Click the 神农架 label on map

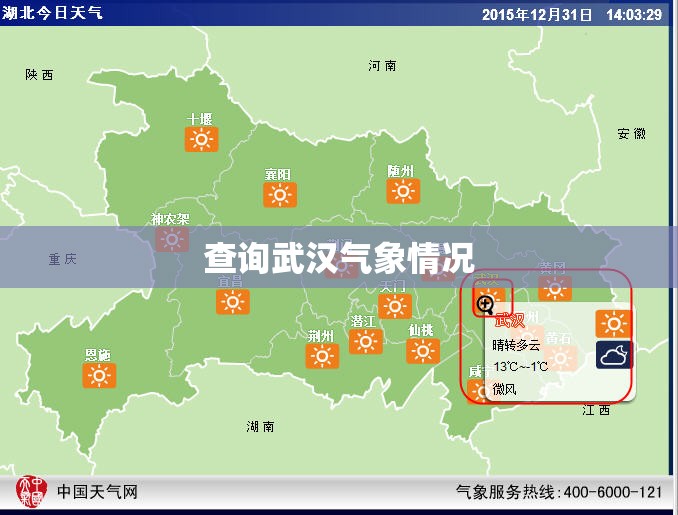[x=170, y=219]
